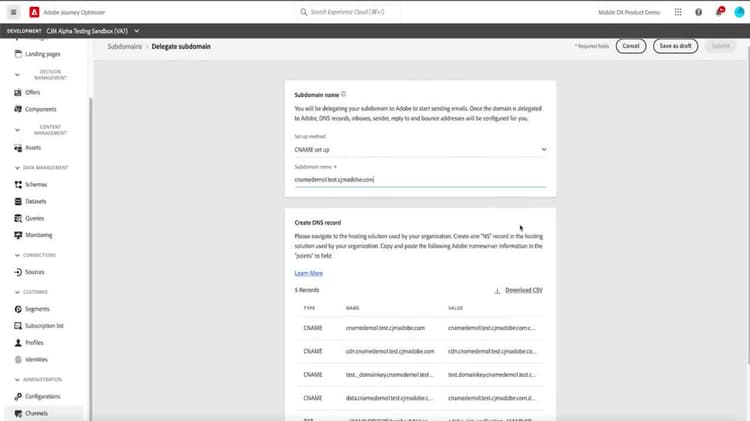Select name cell cnamedemo1.test.cjmadobe.com

click(385, 328)
